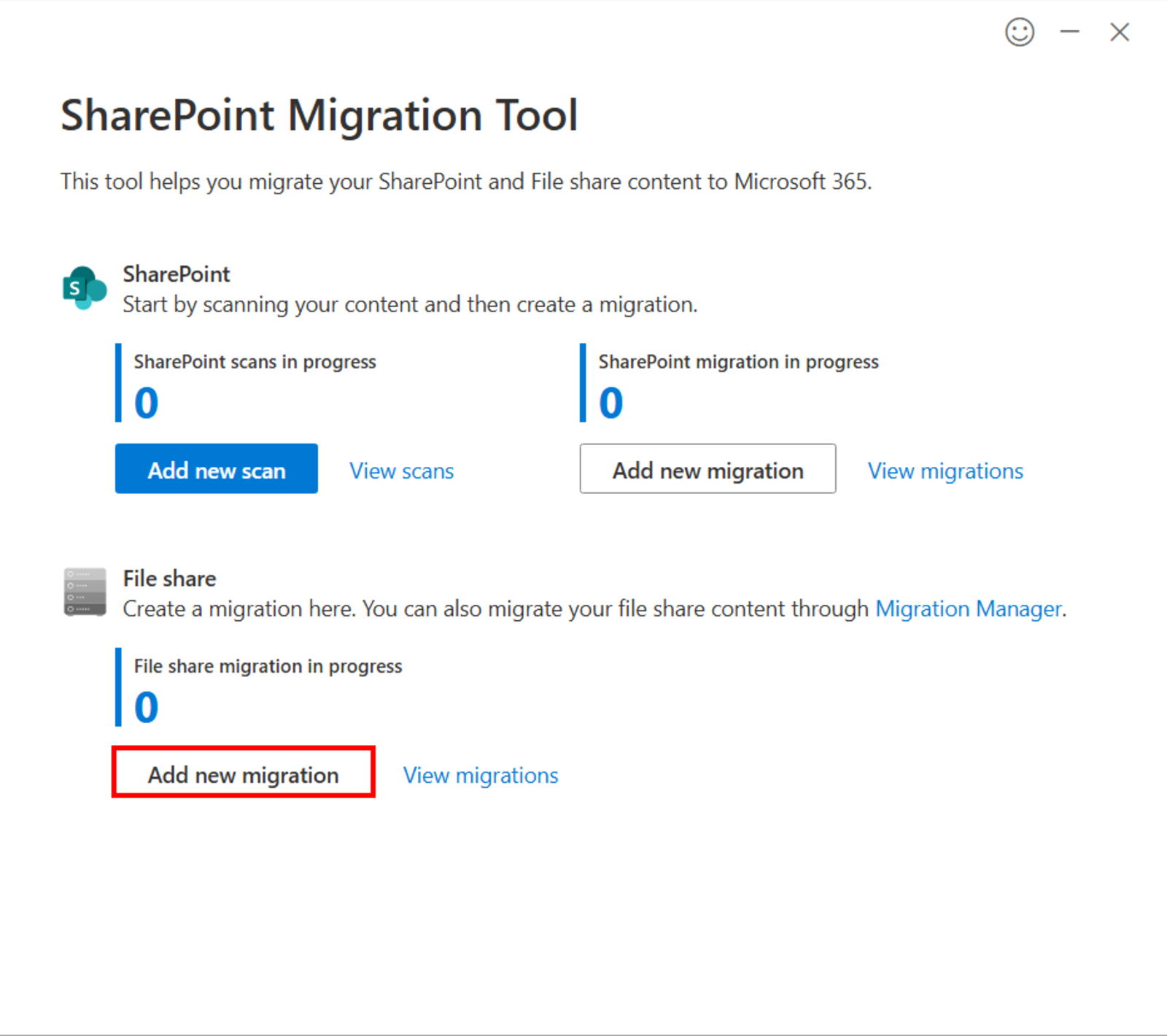Click the highlighted Add new migration for File share
The height and width of the screenshot is (1036, 1167).
tap(243, 774)
